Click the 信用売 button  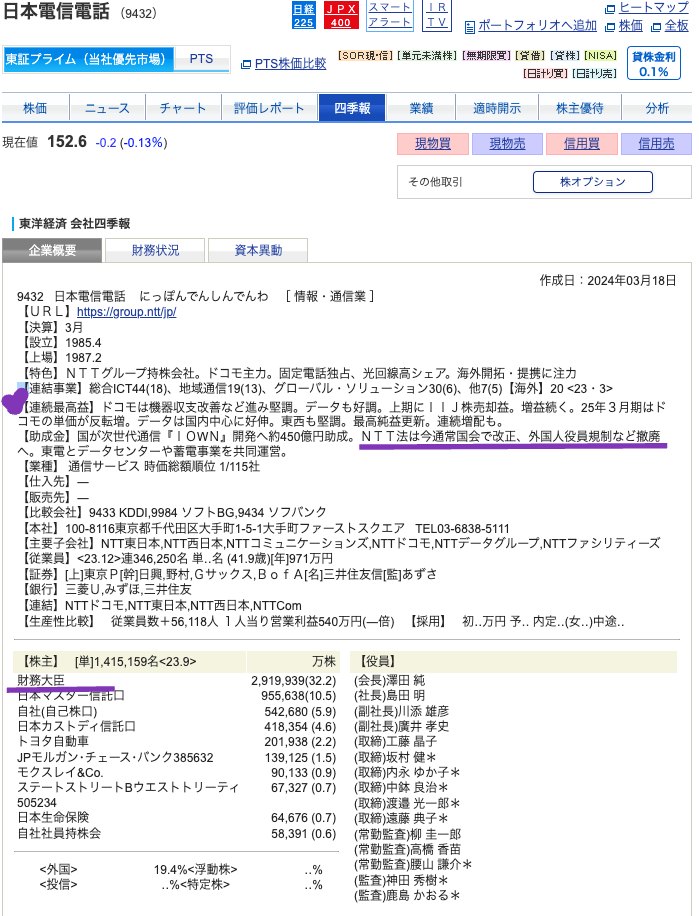point(656,144)
